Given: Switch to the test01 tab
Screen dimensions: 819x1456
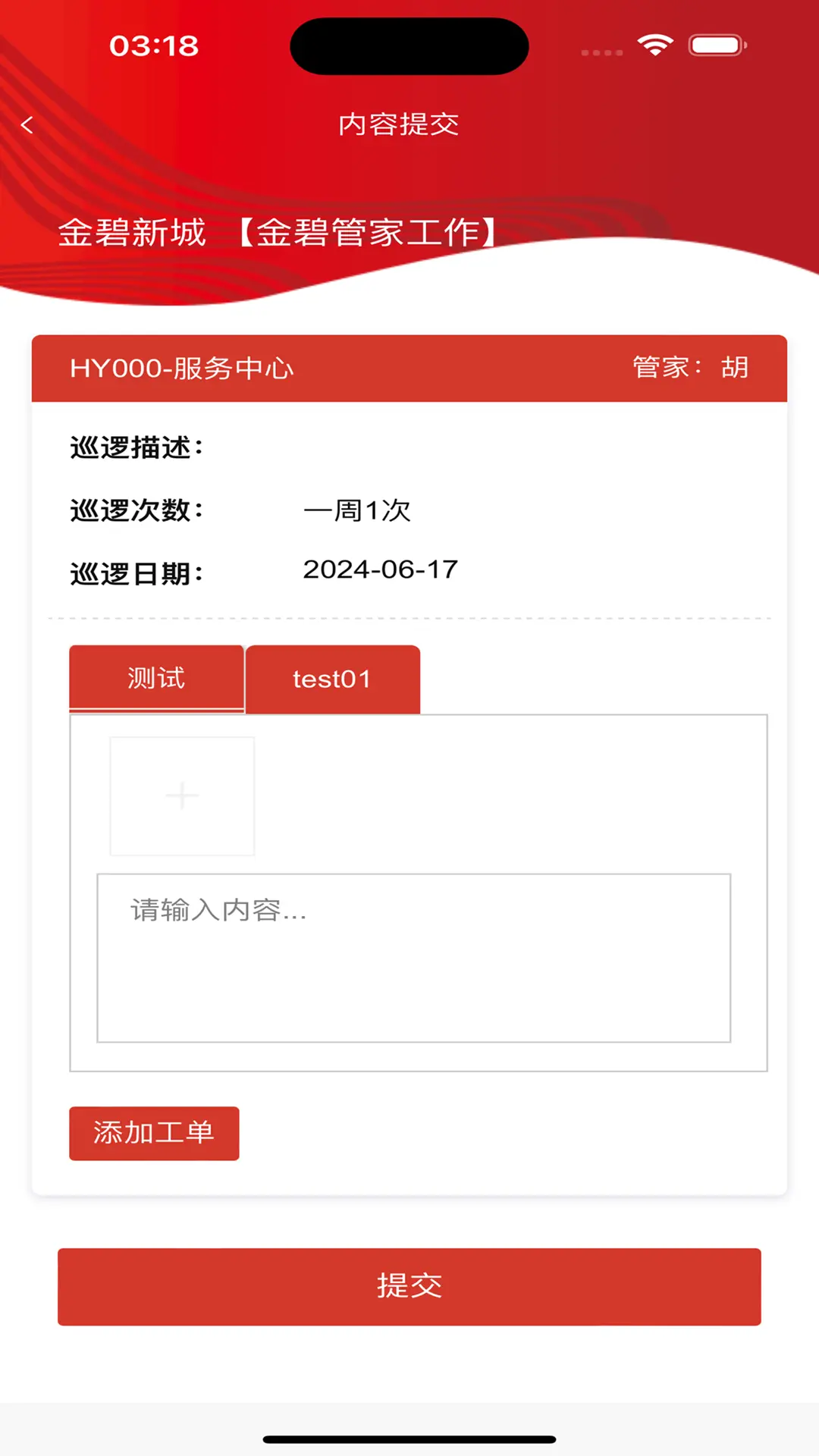Looking at the screenshot, I should pos(332,679).
